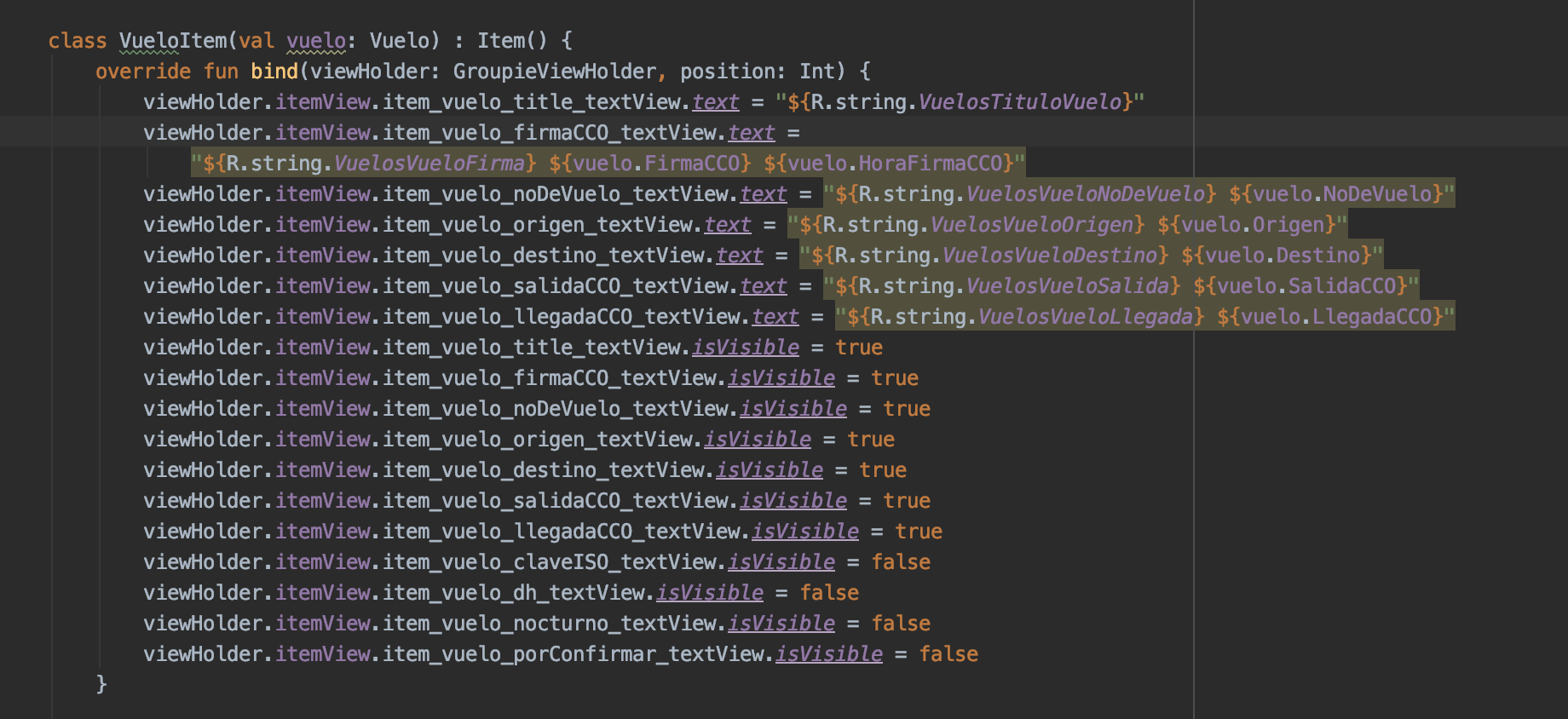Click text property of item_vuelo_destino_textView
The width and height of the screenshot is (1568, 719).
pyautogui.click(x=739, y=256)
